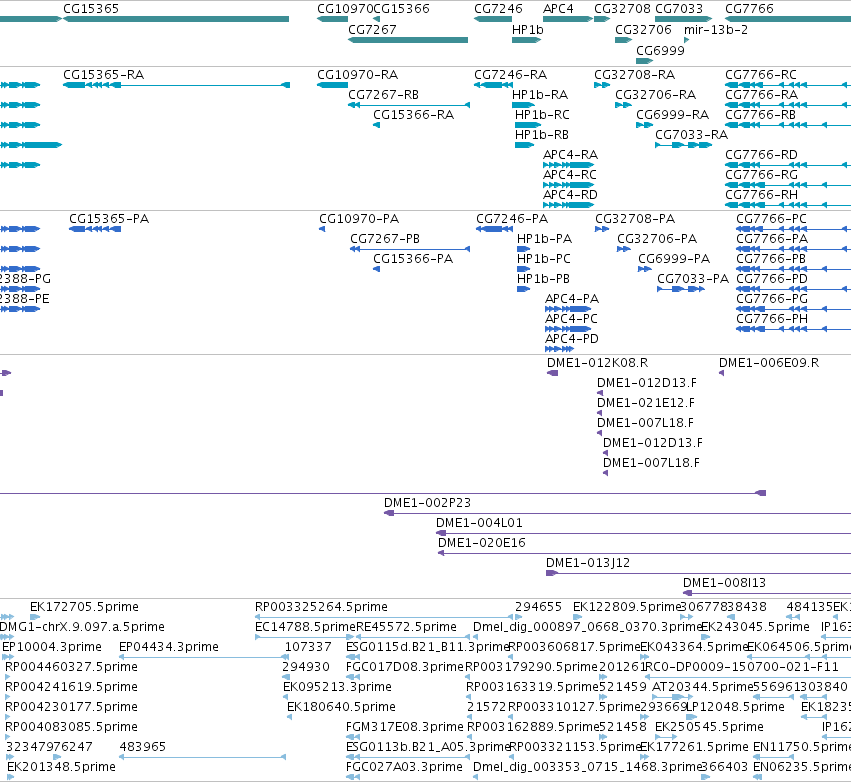
Task: Open the HP1b gene label in the top track
Action: (528, 29)
